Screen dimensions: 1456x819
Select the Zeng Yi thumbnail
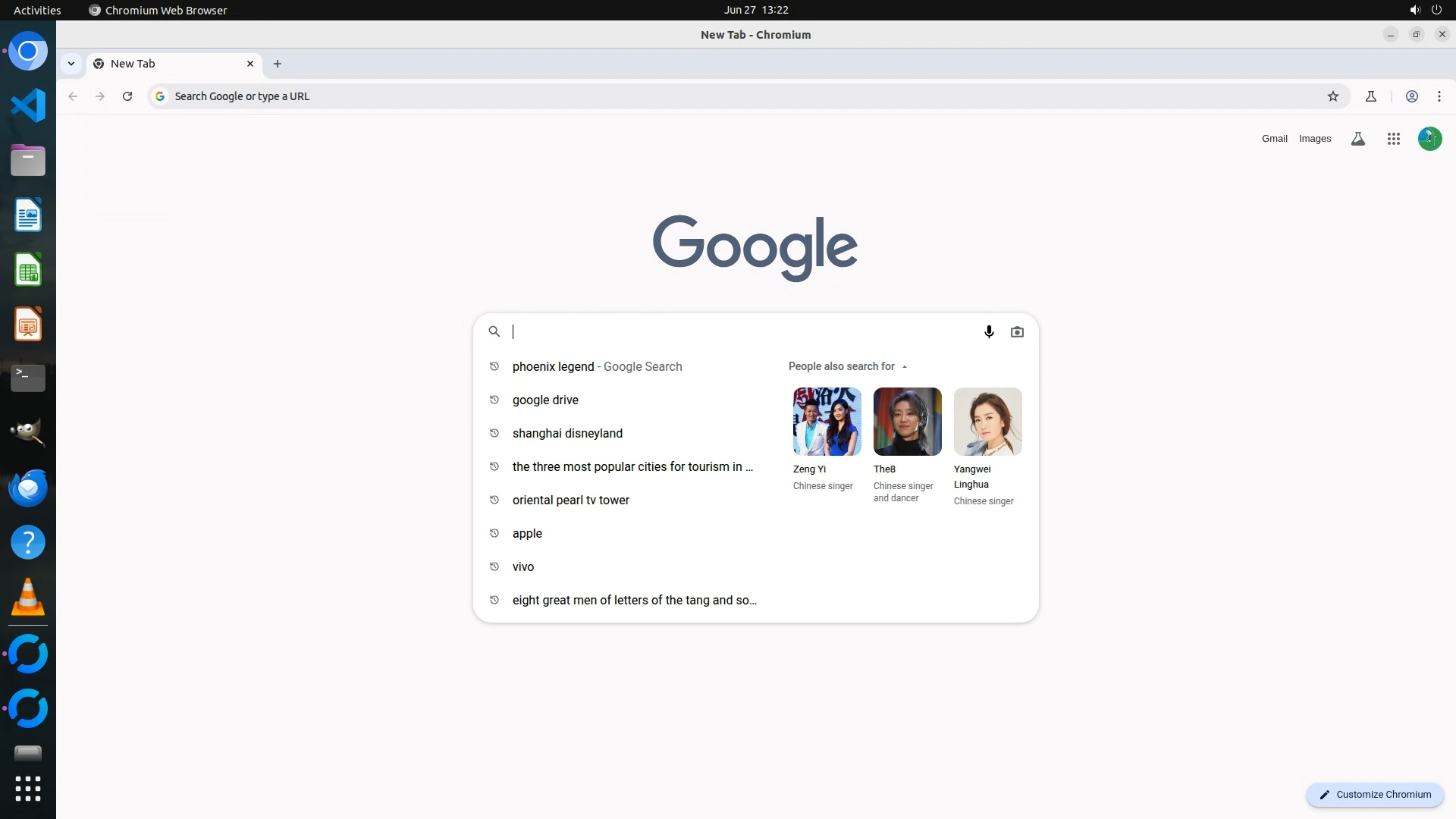click(x=827, y=422)
